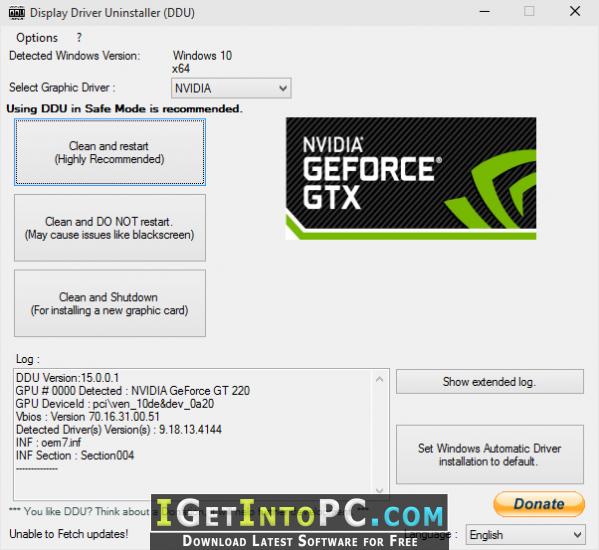
Task: Click the NVIDIA GeForce GTX logo image
Action: click(411, 178)
